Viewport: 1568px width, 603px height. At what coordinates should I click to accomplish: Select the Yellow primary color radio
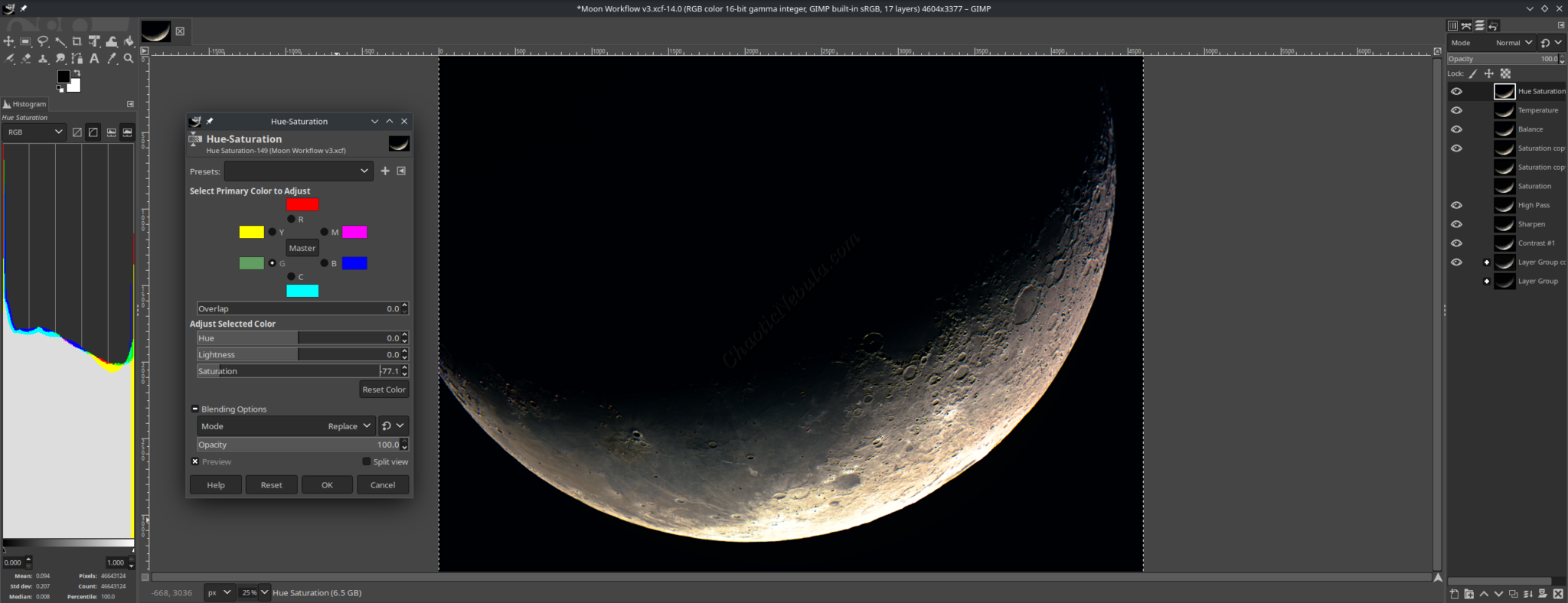(x=272, y=232)
